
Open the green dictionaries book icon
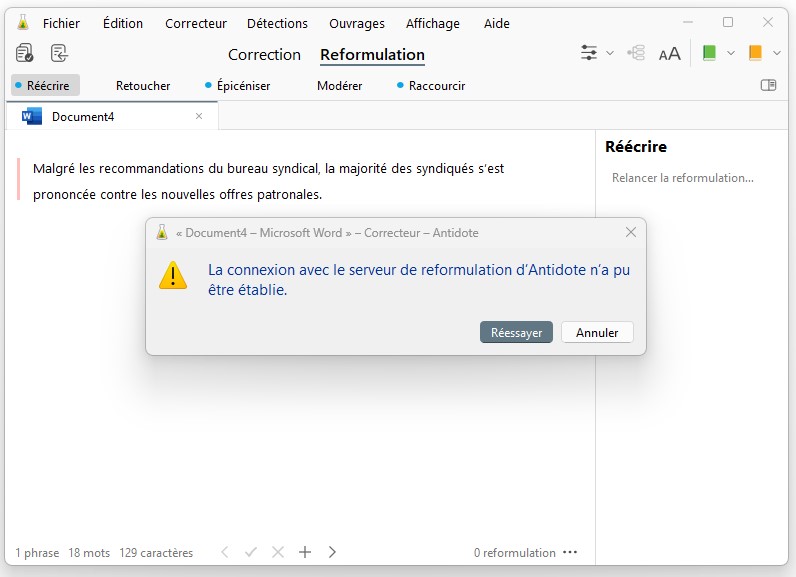(709, 53)
